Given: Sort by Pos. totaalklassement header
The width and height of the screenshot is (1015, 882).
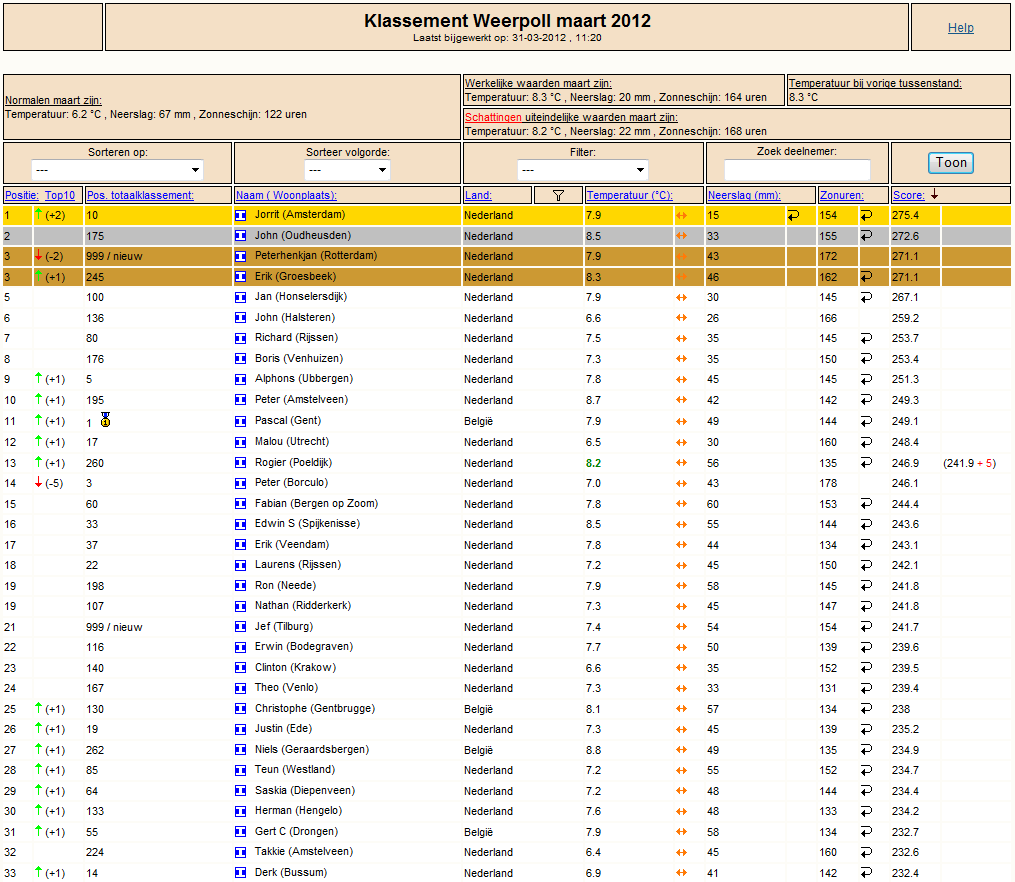Looking at the screenshot, I should pos(140,195).
